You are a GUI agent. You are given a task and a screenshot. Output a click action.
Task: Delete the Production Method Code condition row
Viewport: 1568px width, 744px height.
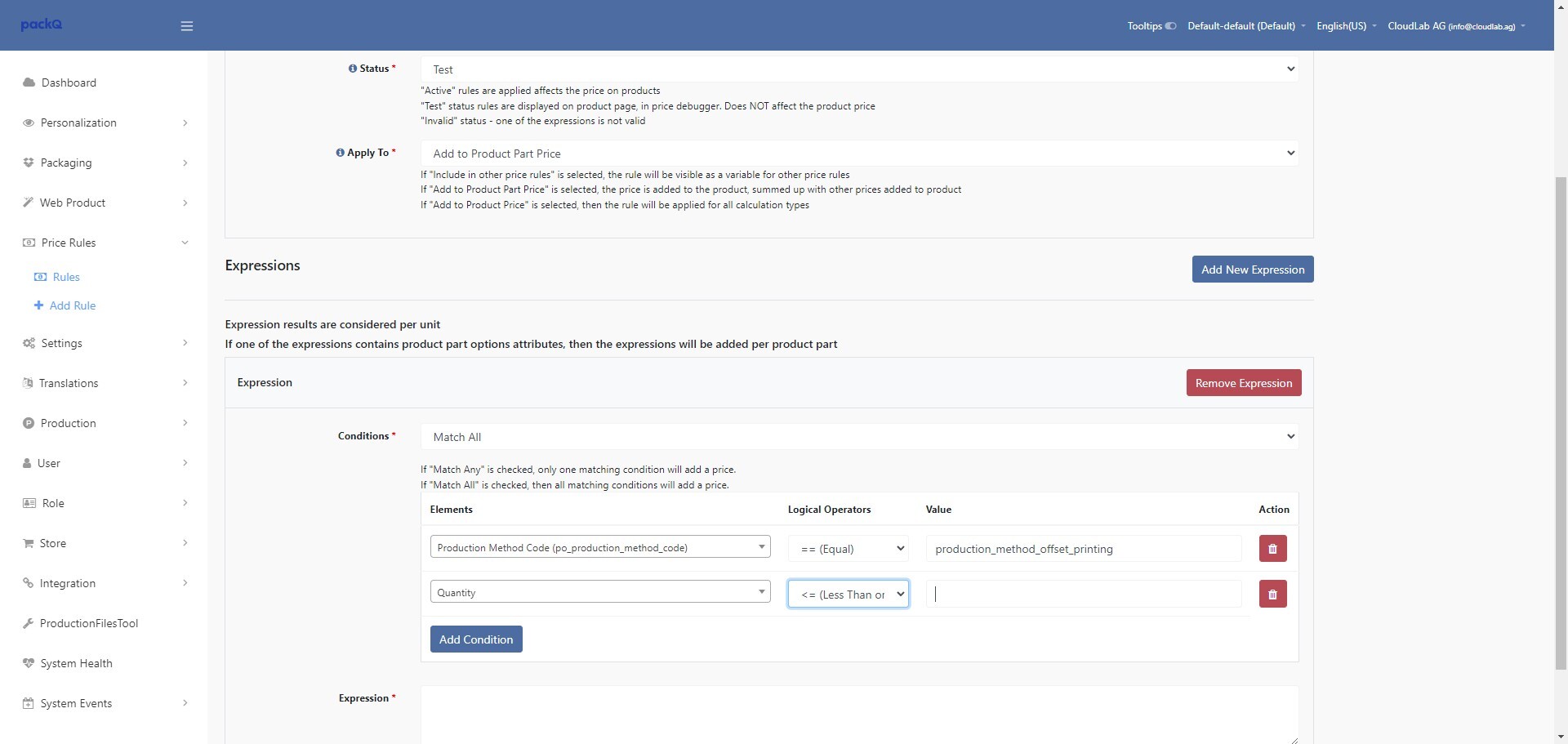(x=1272, y=549)
